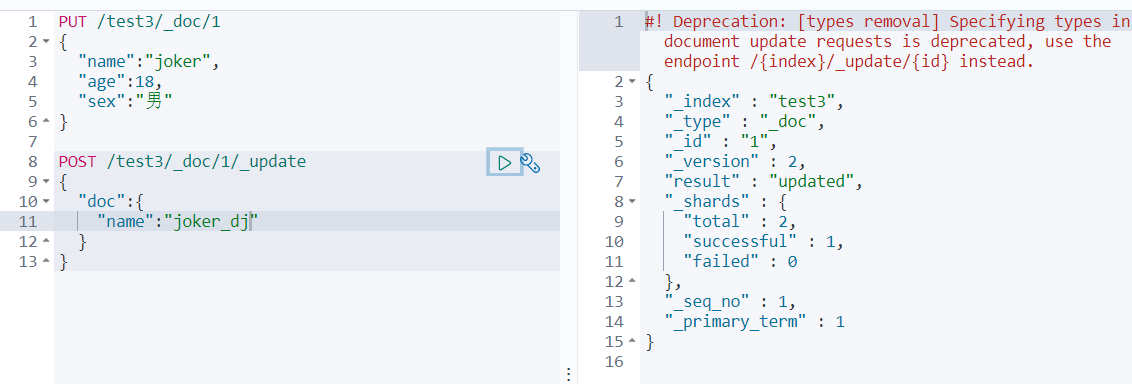The width and height of the screenshot is (1132, 384).
Task: Click the fold-end arrow on output line 15
Action: [x=632, y=341]
